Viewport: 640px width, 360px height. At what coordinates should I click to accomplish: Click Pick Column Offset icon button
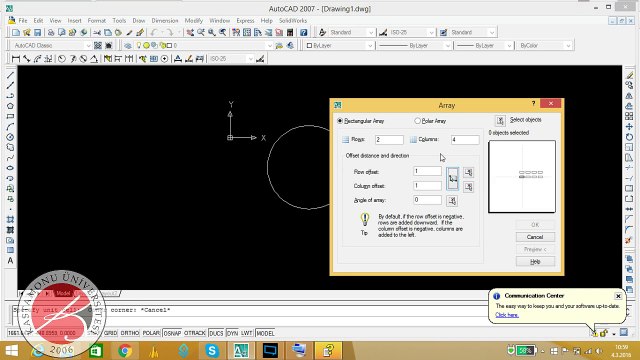tap(469, 187)
